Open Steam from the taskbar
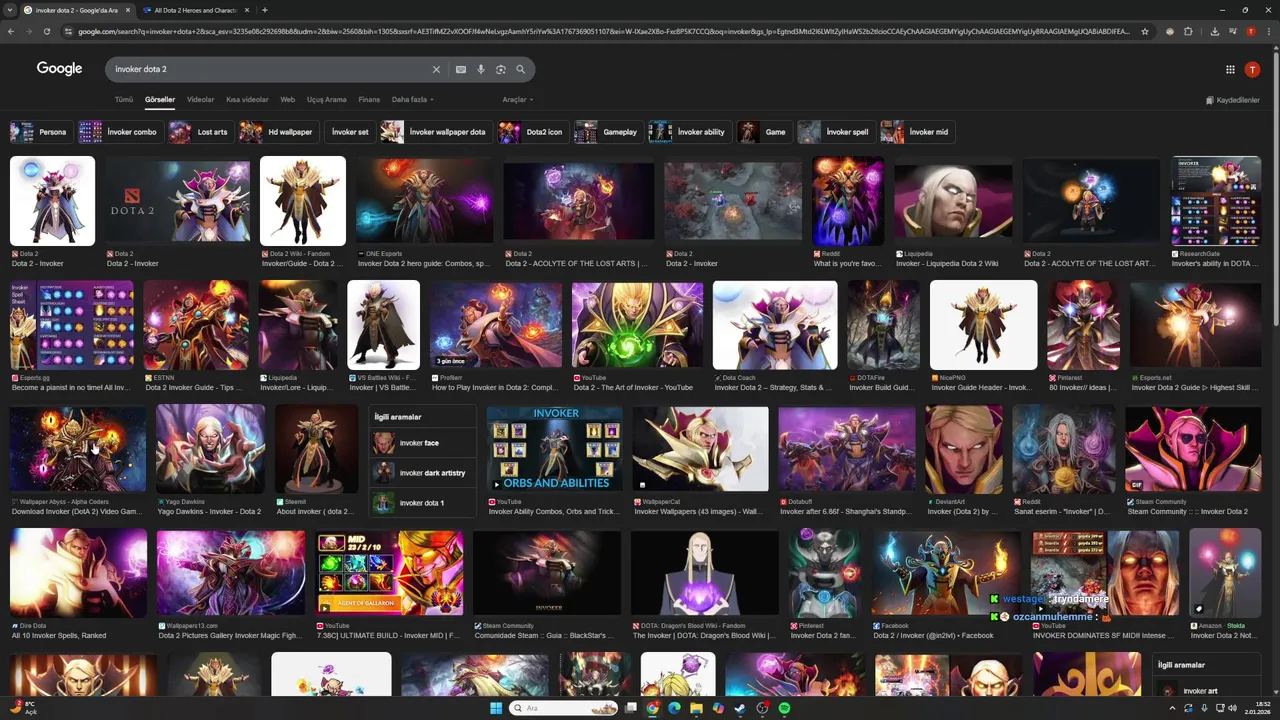The image size is (1280, 720). pyautogui.click(x=740, y=708)
